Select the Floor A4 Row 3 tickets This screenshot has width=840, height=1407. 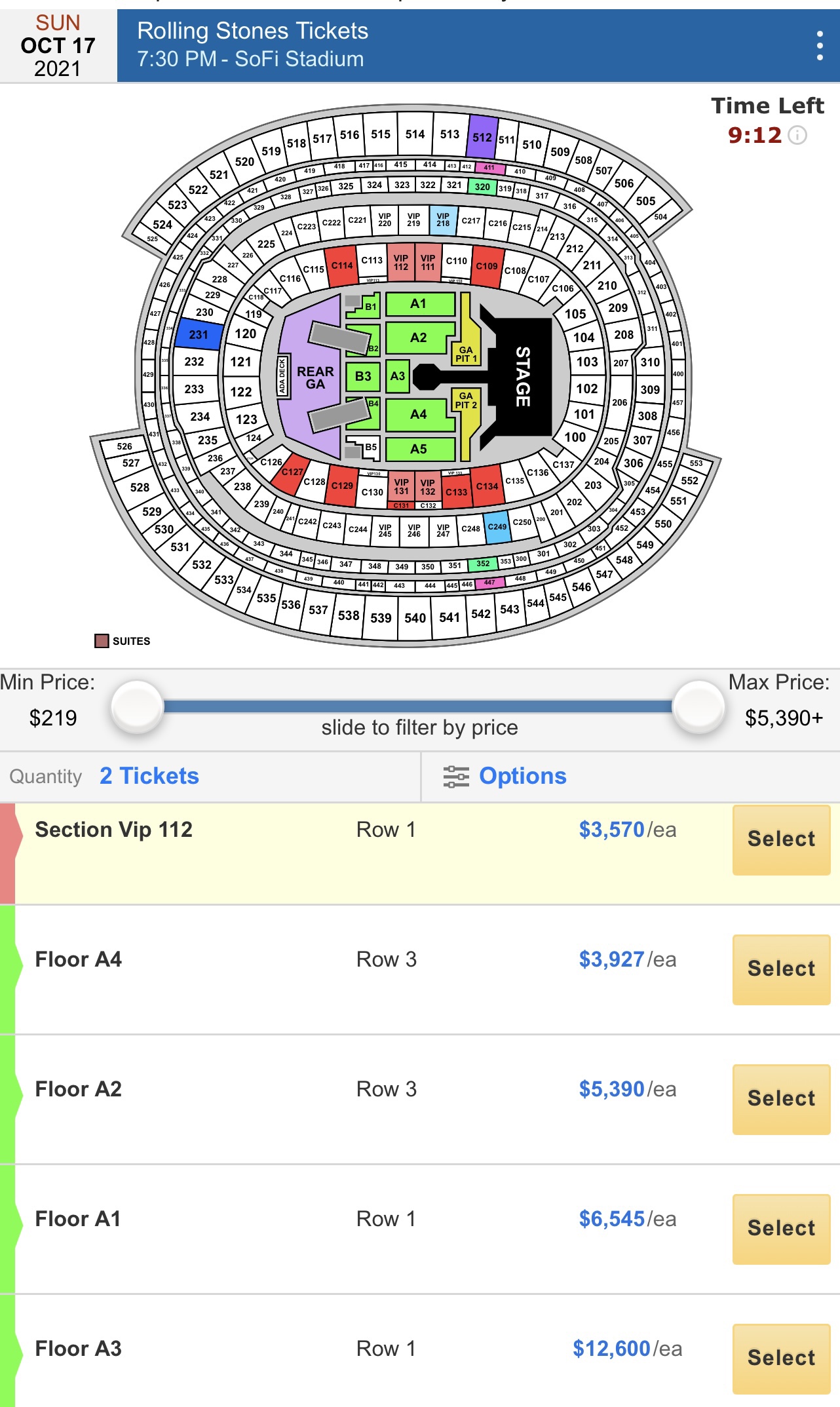[781, 969]
